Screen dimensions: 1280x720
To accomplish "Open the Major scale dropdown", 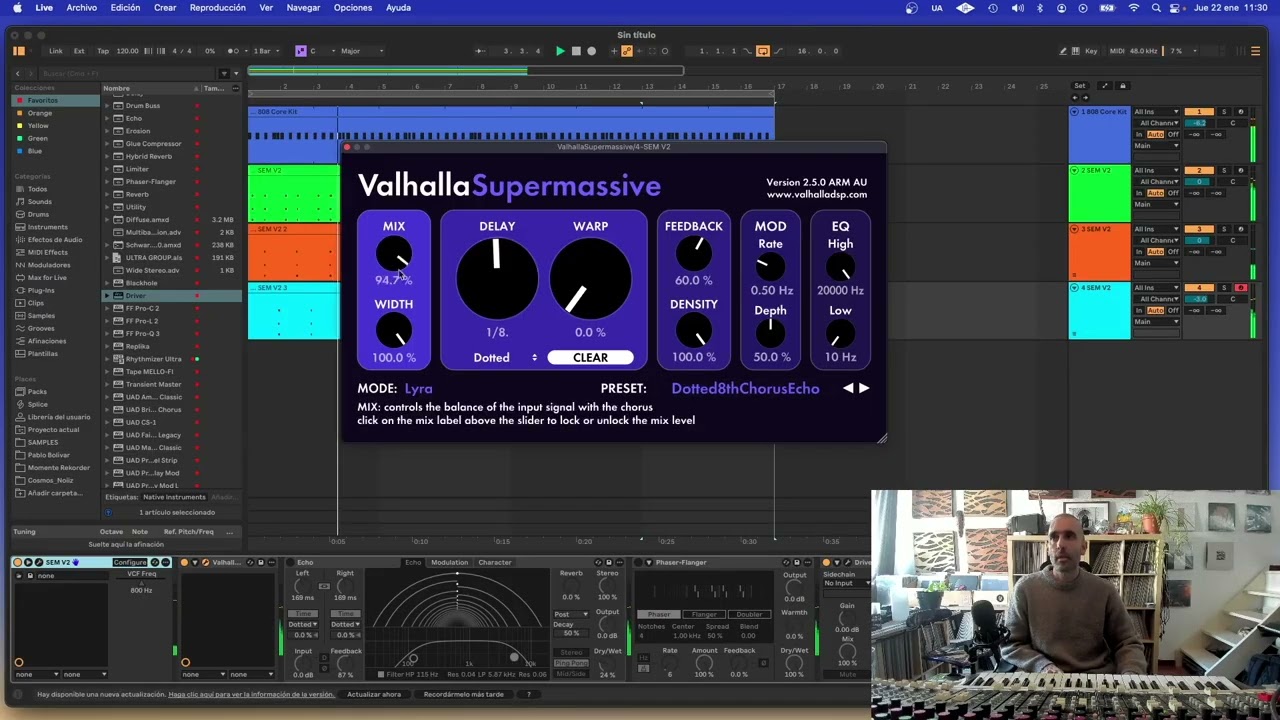I will tap(361, 51).
